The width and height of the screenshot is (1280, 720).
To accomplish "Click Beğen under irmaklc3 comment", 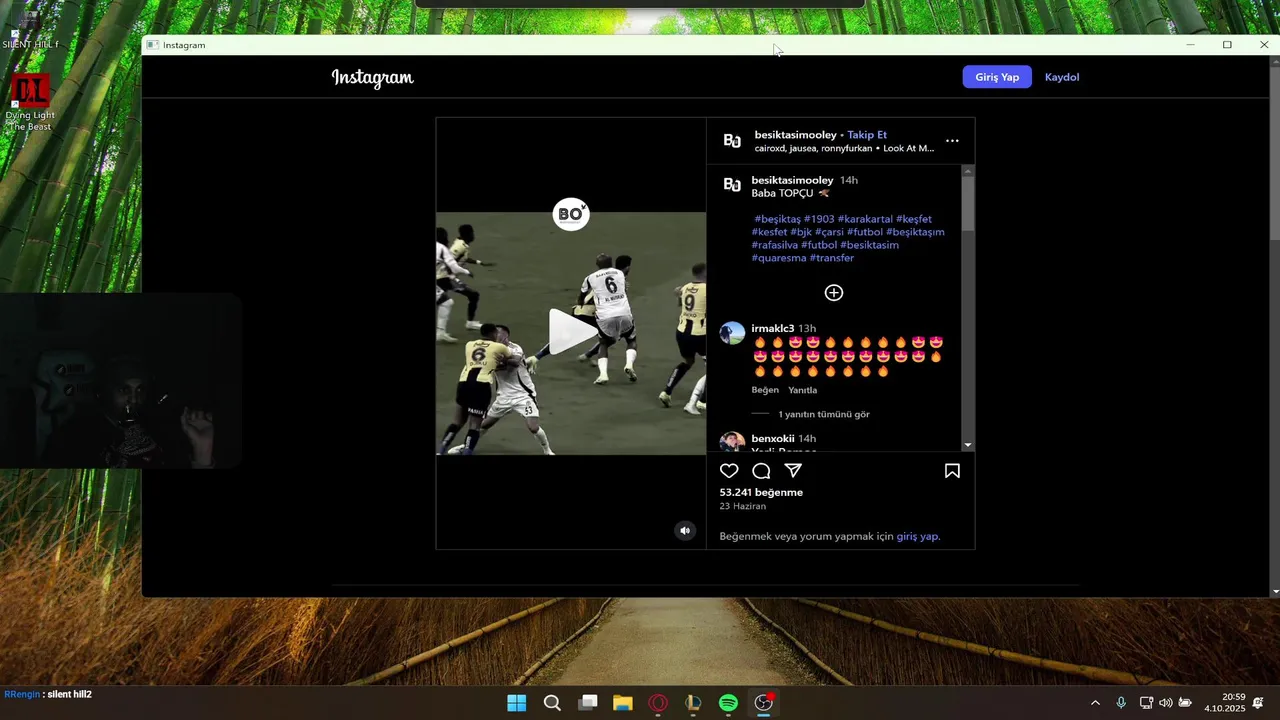I will tap(765, 390).
